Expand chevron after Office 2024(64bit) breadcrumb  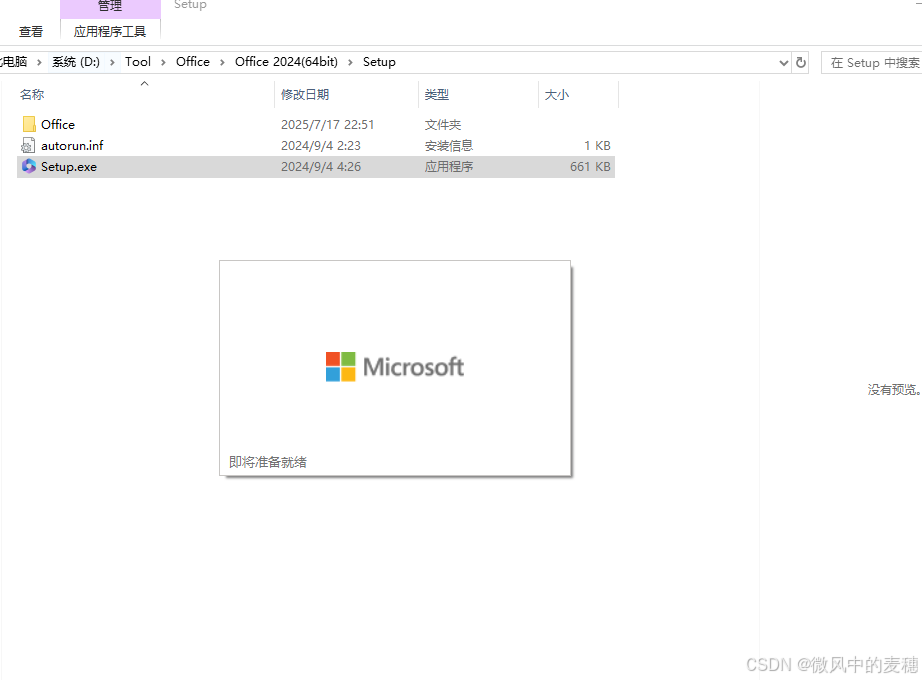pos(350,62)
